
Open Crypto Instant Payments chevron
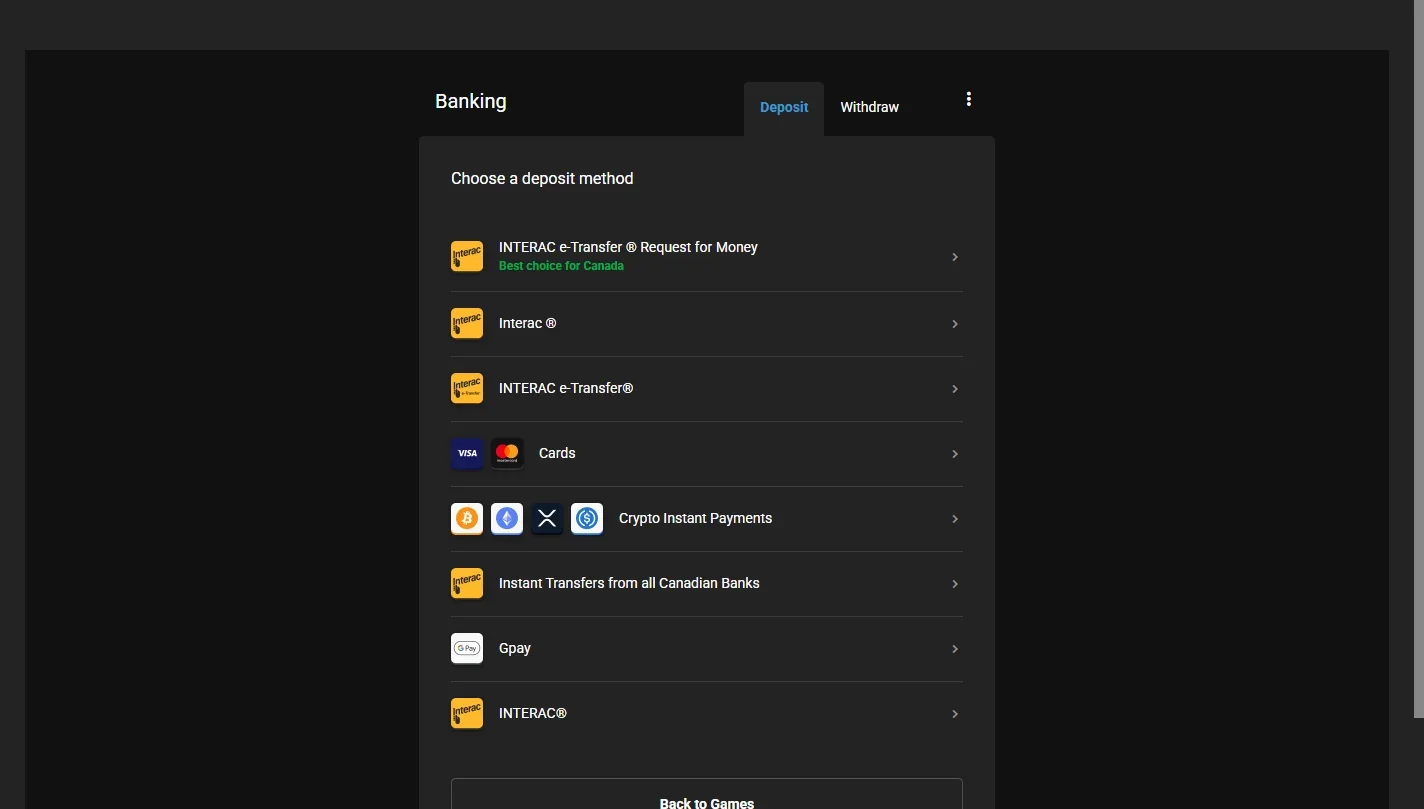coord(955,519)
